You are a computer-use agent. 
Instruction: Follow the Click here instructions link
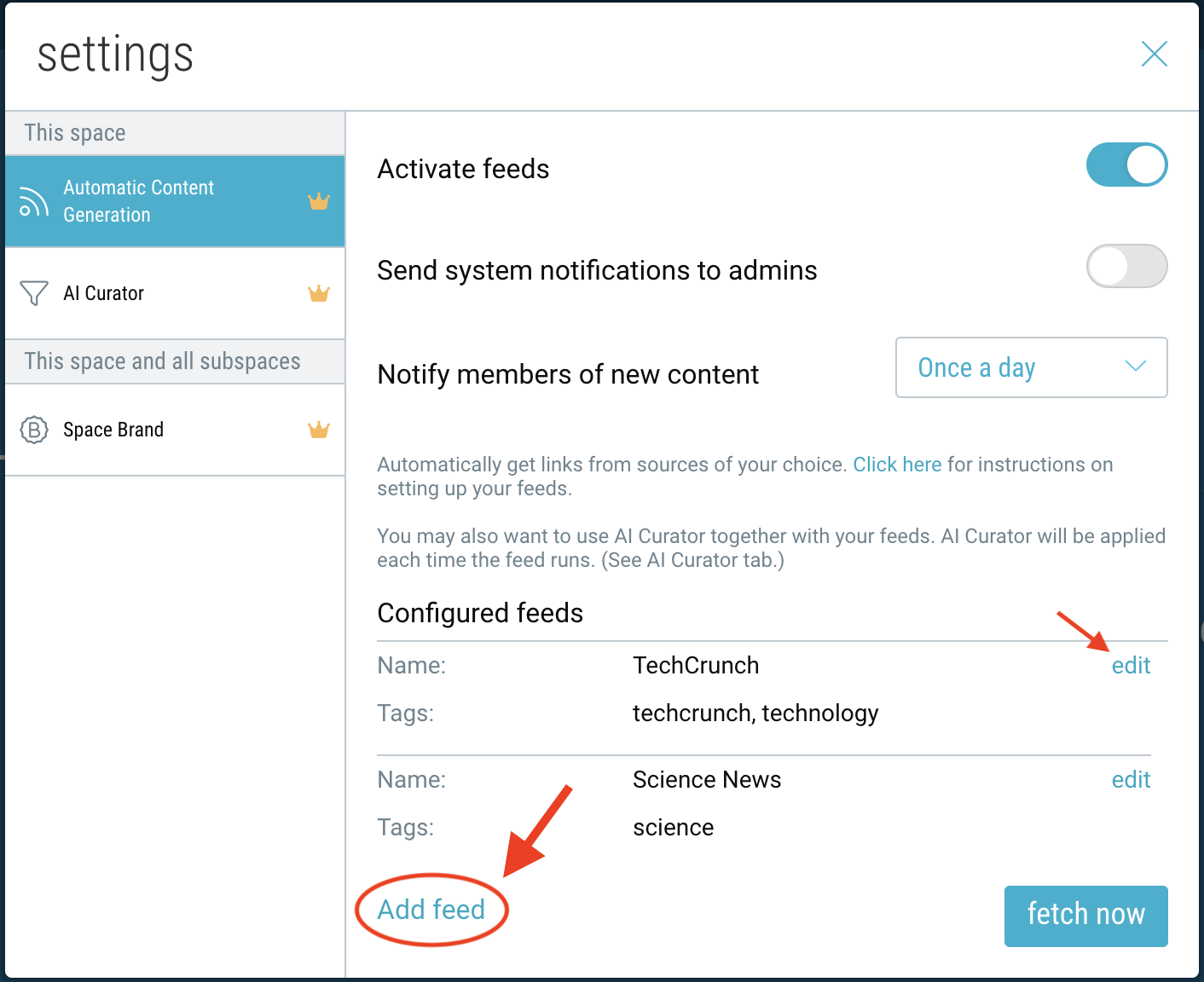[897, 465]
